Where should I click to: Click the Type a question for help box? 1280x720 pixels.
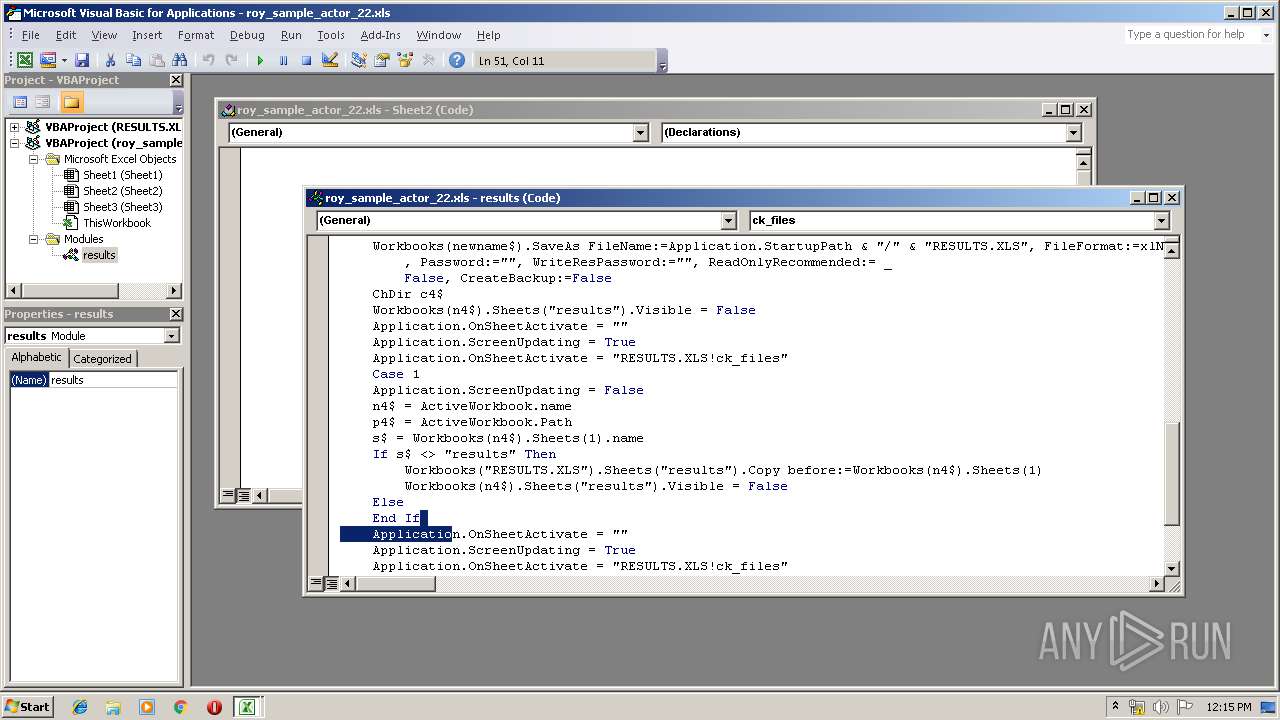[1190, 34]
